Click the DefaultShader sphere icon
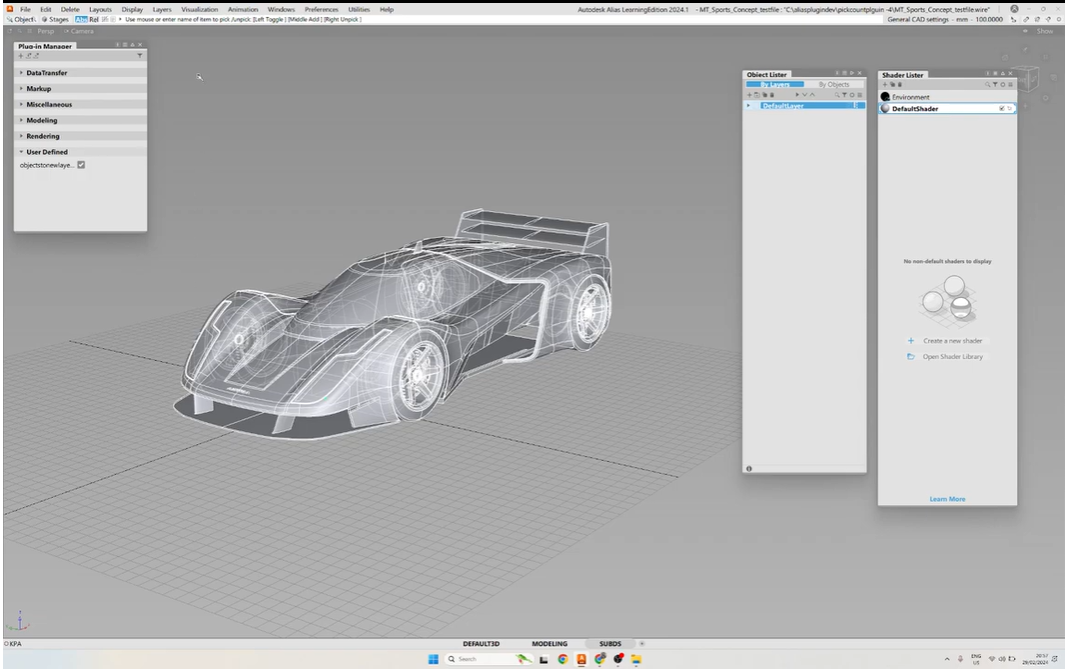Viewport: 1065px width, 669px height. tap(885, 108)
